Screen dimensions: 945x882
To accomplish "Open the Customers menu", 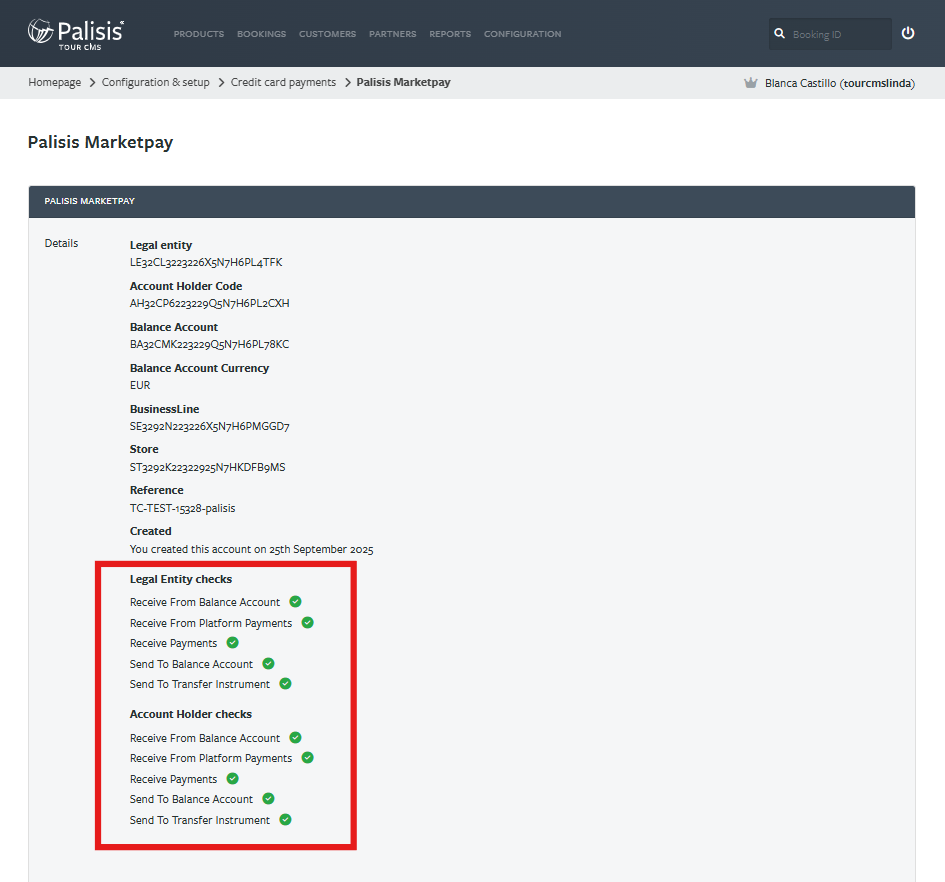I will coord(327,34).
